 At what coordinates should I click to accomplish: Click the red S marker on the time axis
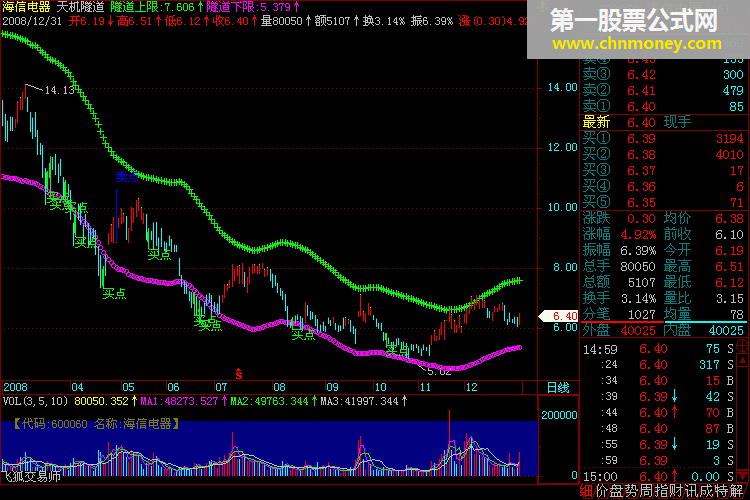(239, 374)
